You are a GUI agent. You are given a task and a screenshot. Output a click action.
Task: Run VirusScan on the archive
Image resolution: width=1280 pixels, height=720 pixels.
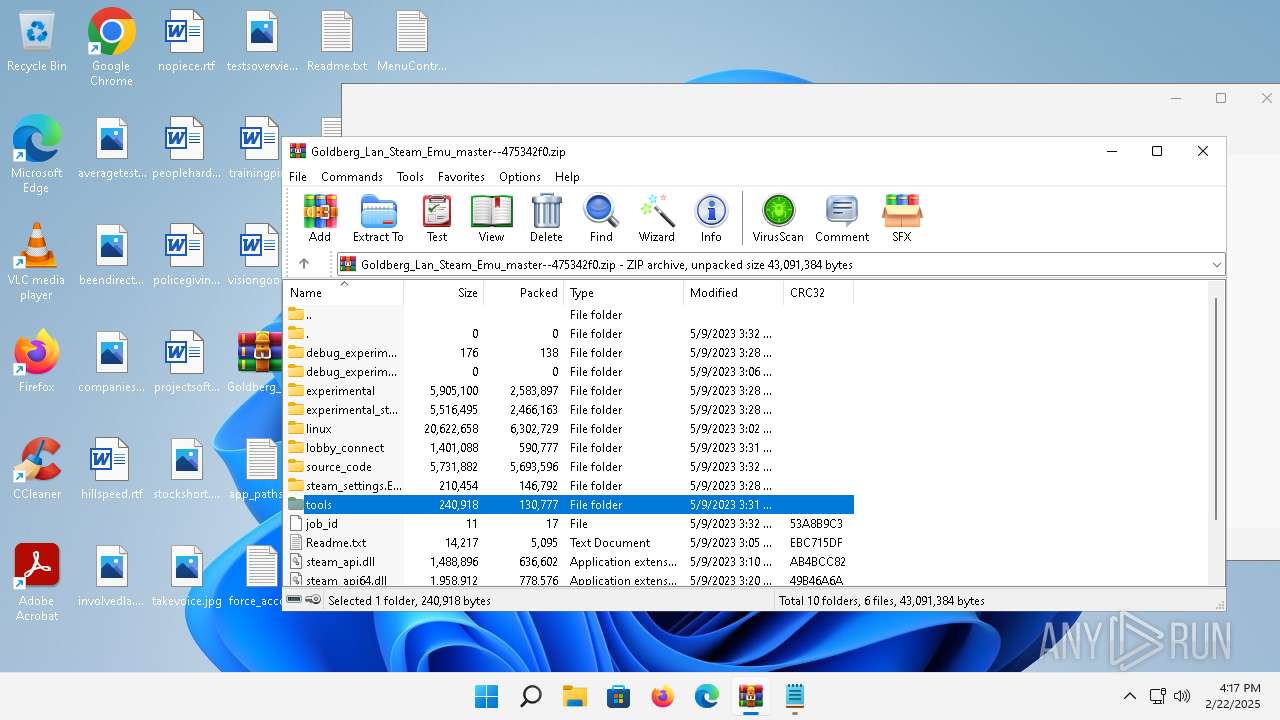778,218
